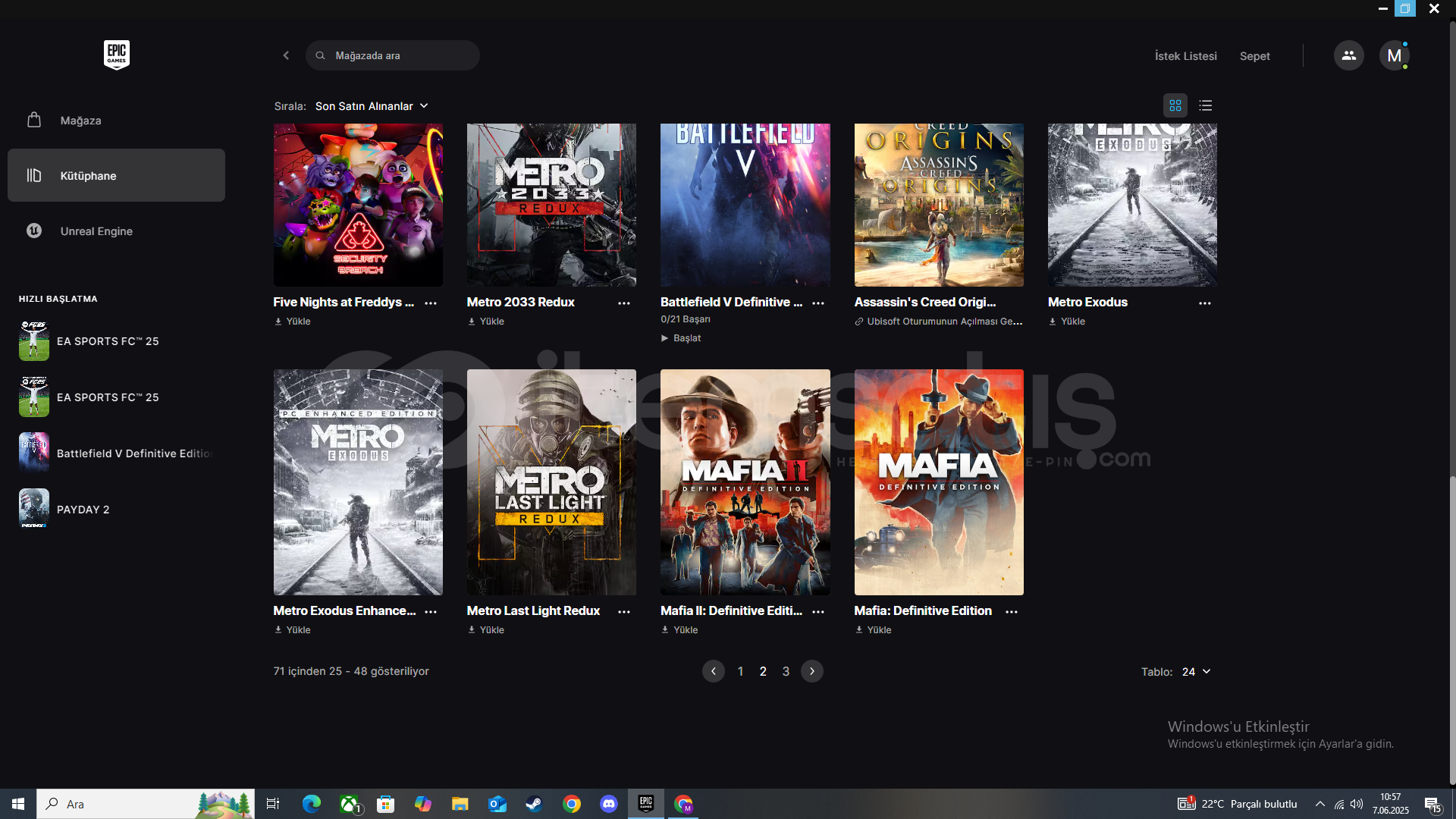Open more options for Metro 2033 Redux
The width and height of the screenshot is (1456, 819).
(x=624, y=303)
